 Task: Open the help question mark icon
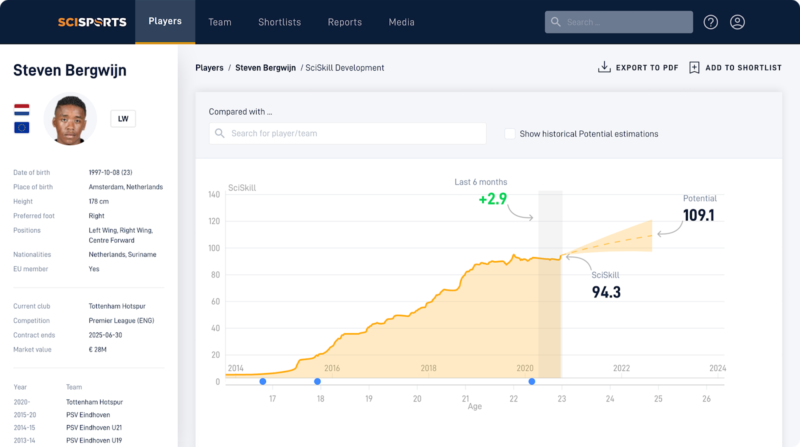click(x=711, y=22)
